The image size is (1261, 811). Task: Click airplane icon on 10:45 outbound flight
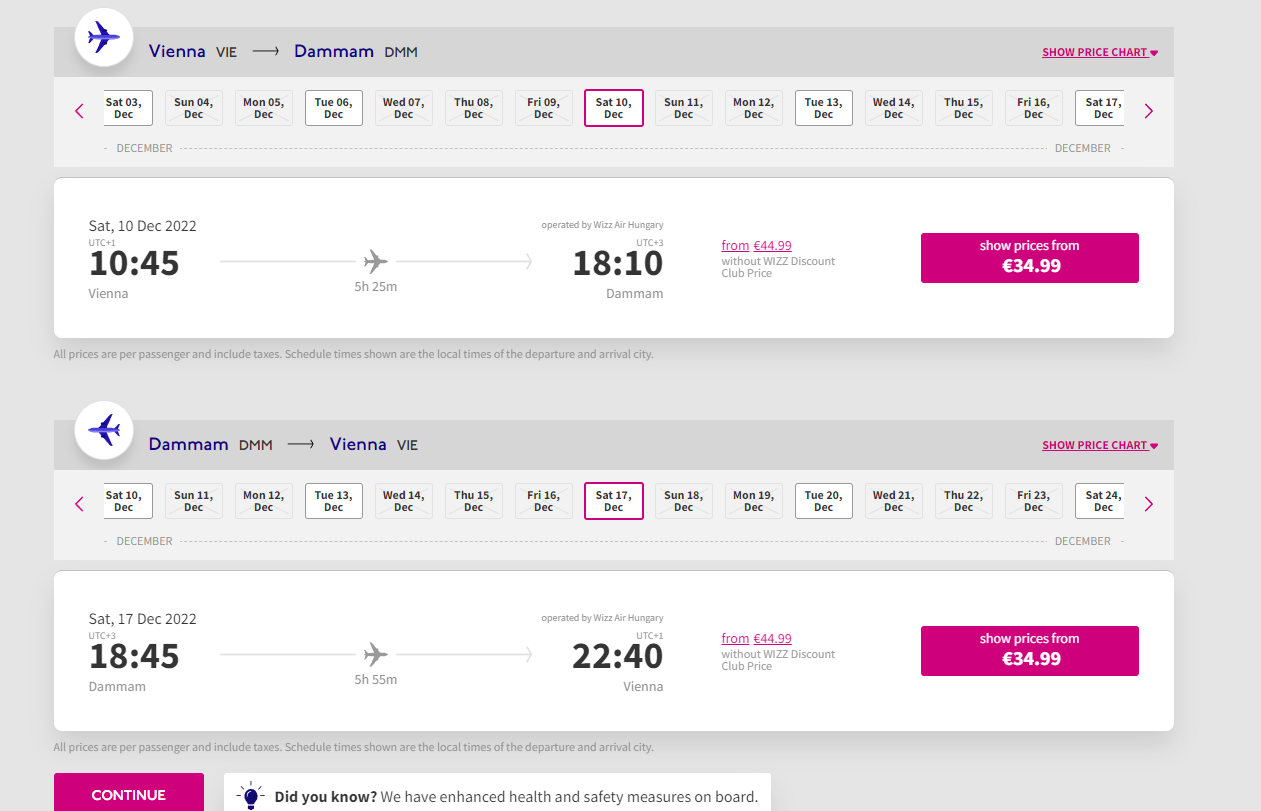click(376, 262)
